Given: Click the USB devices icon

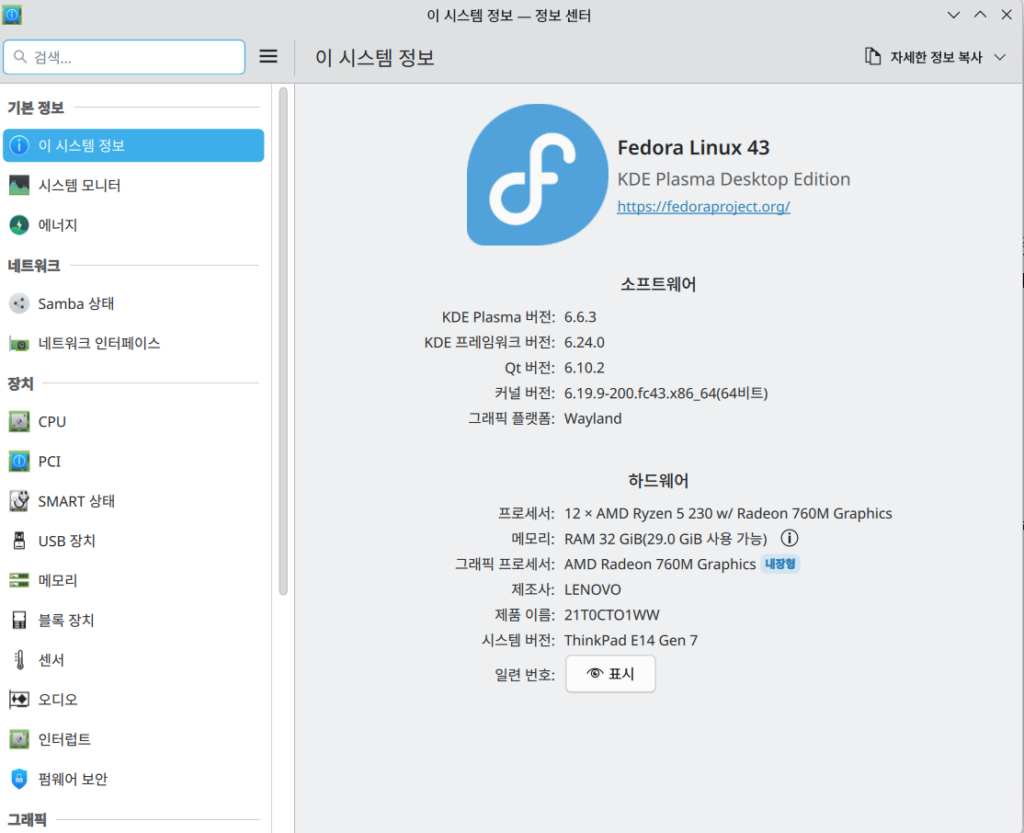Looking at the screenshot, I should tap(19, 541).
